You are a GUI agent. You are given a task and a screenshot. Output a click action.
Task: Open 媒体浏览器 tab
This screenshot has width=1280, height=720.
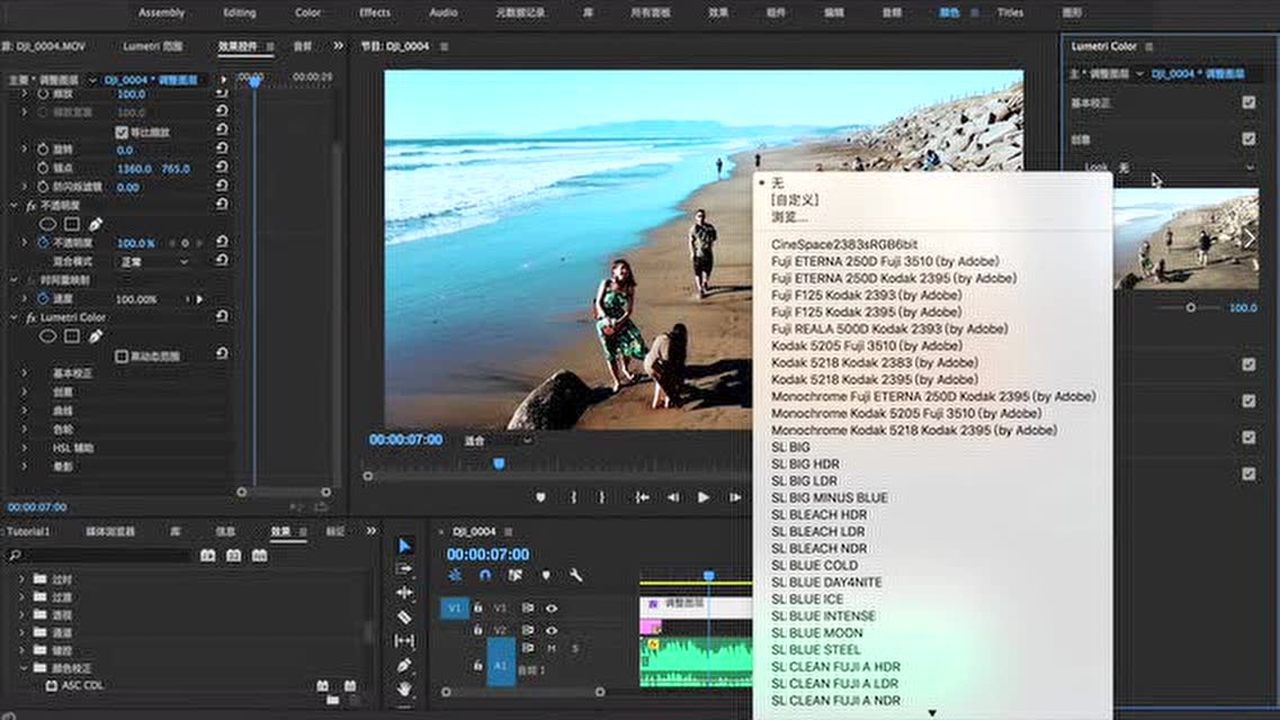pyautogui.click(x=110, y=531)
